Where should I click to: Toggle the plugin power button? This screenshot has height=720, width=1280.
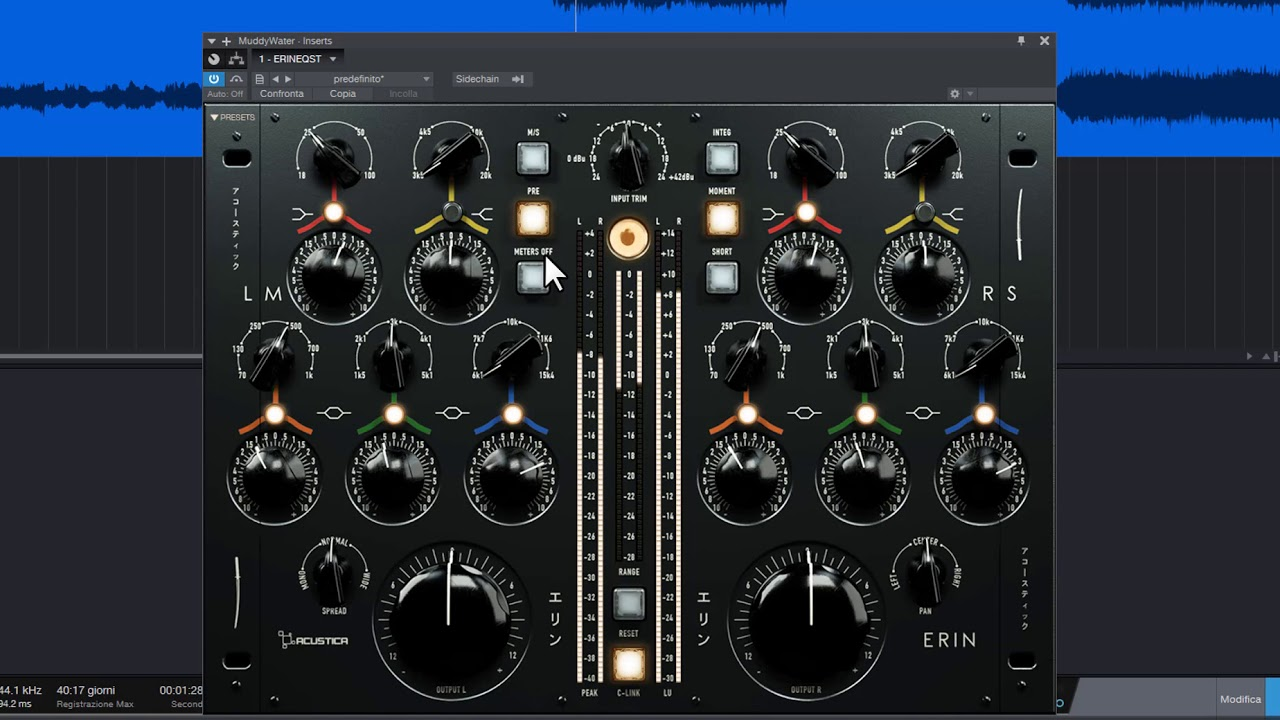(214, 79)
